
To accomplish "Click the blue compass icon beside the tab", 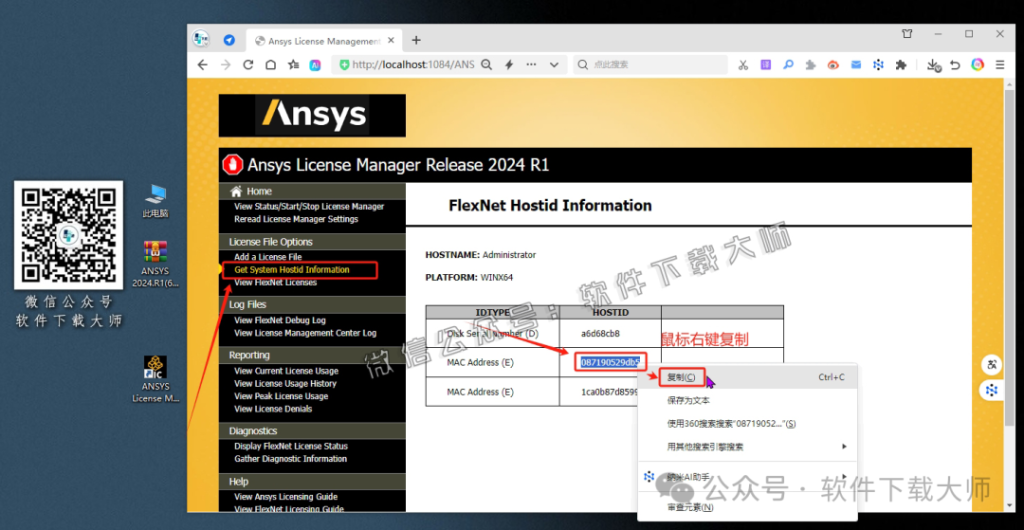I will coord(229,40).
